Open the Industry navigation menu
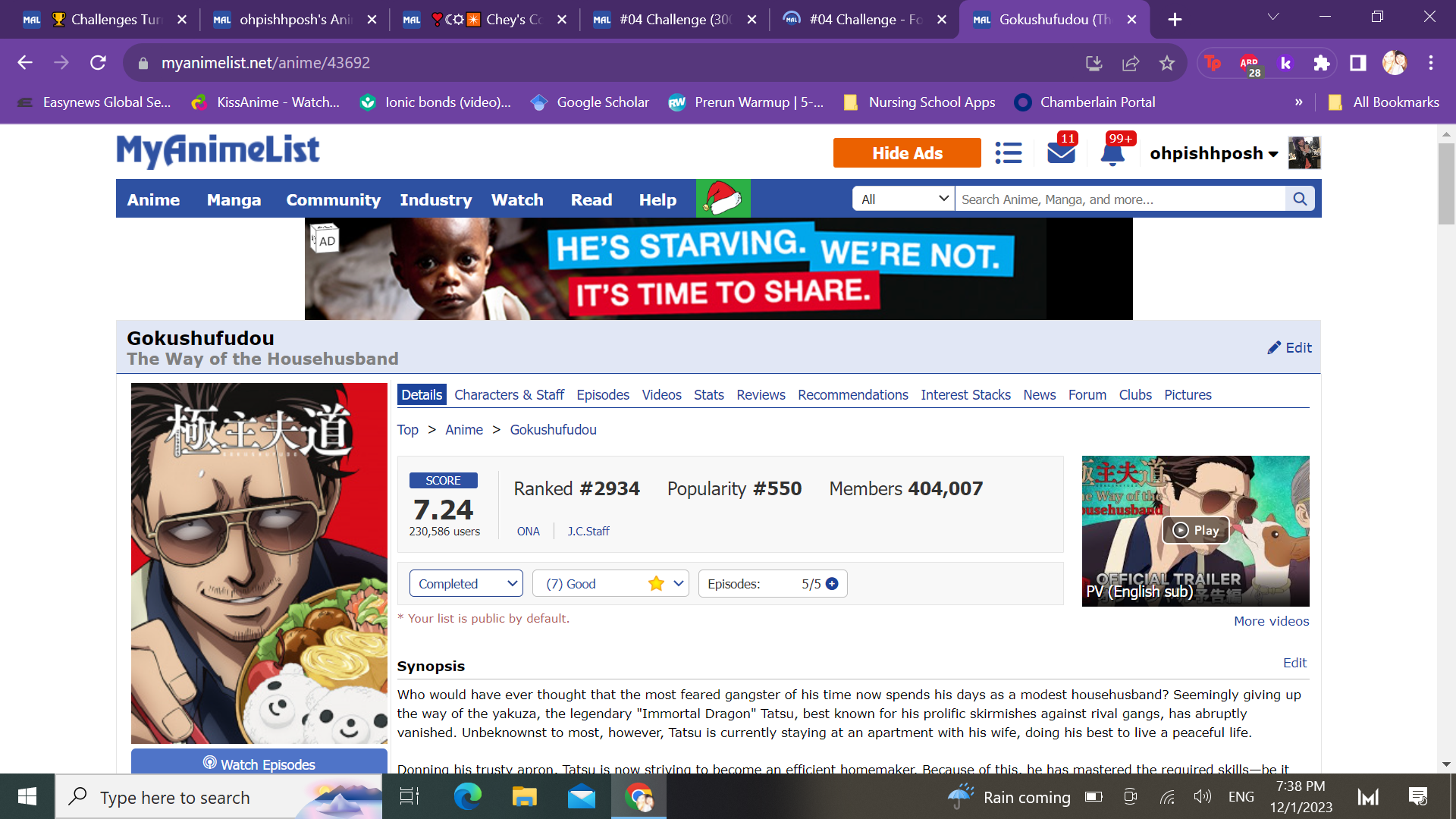The width and height of the screenshot is (1456, 819). [435, 199]
